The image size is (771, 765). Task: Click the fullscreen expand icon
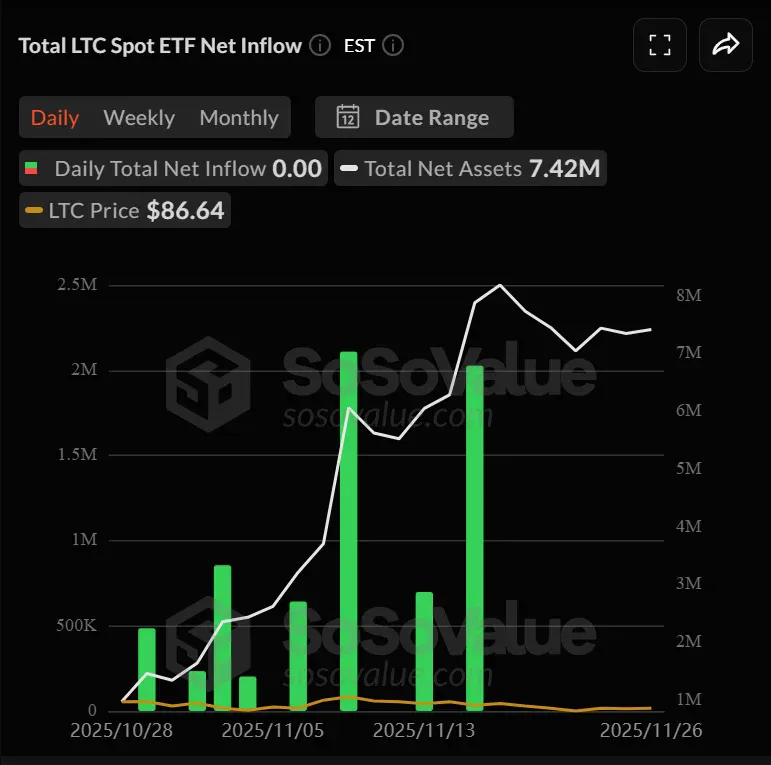[x=659, y=45]
